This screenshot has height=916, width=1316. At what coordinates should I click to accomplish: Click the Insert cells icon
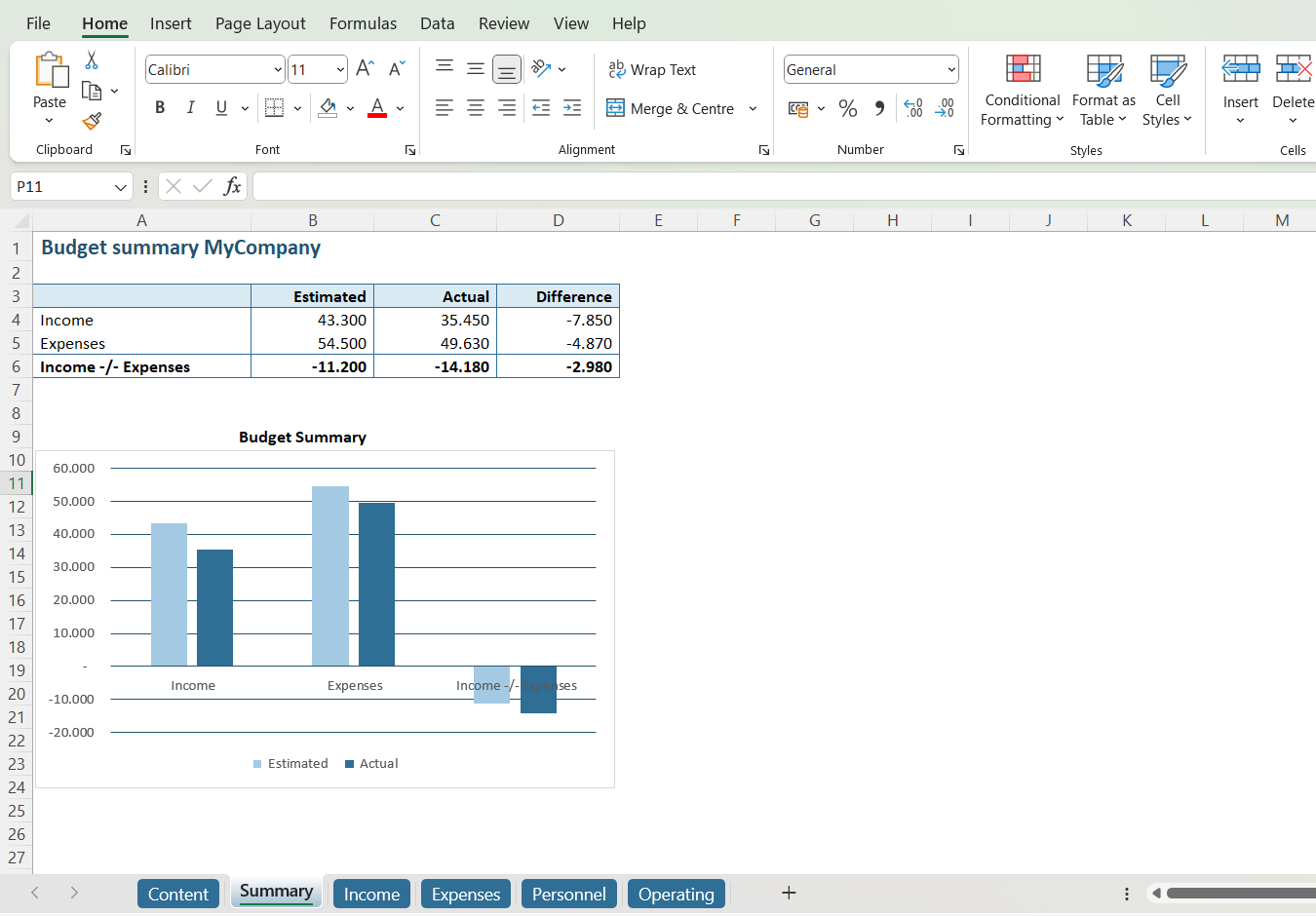click(1241, 69)
